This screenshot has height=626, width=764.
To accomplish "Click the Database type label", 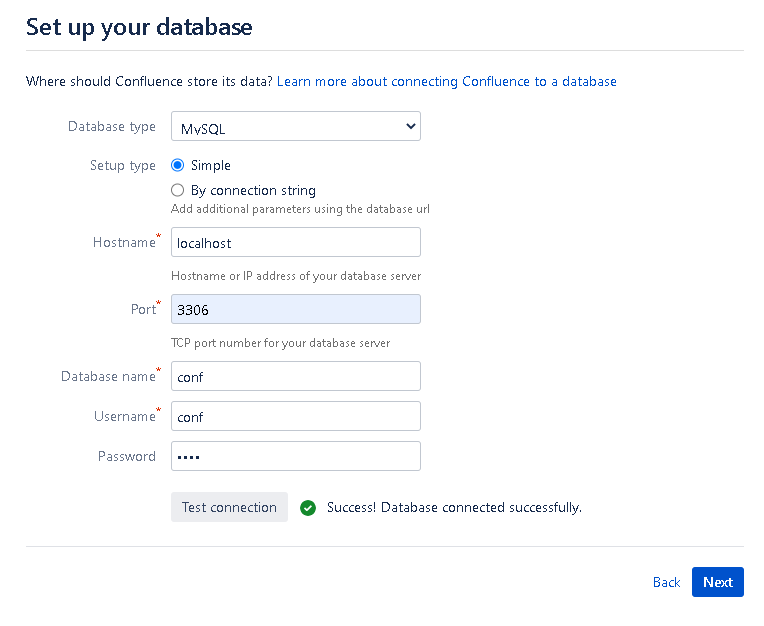I will (x=112, y=127).
